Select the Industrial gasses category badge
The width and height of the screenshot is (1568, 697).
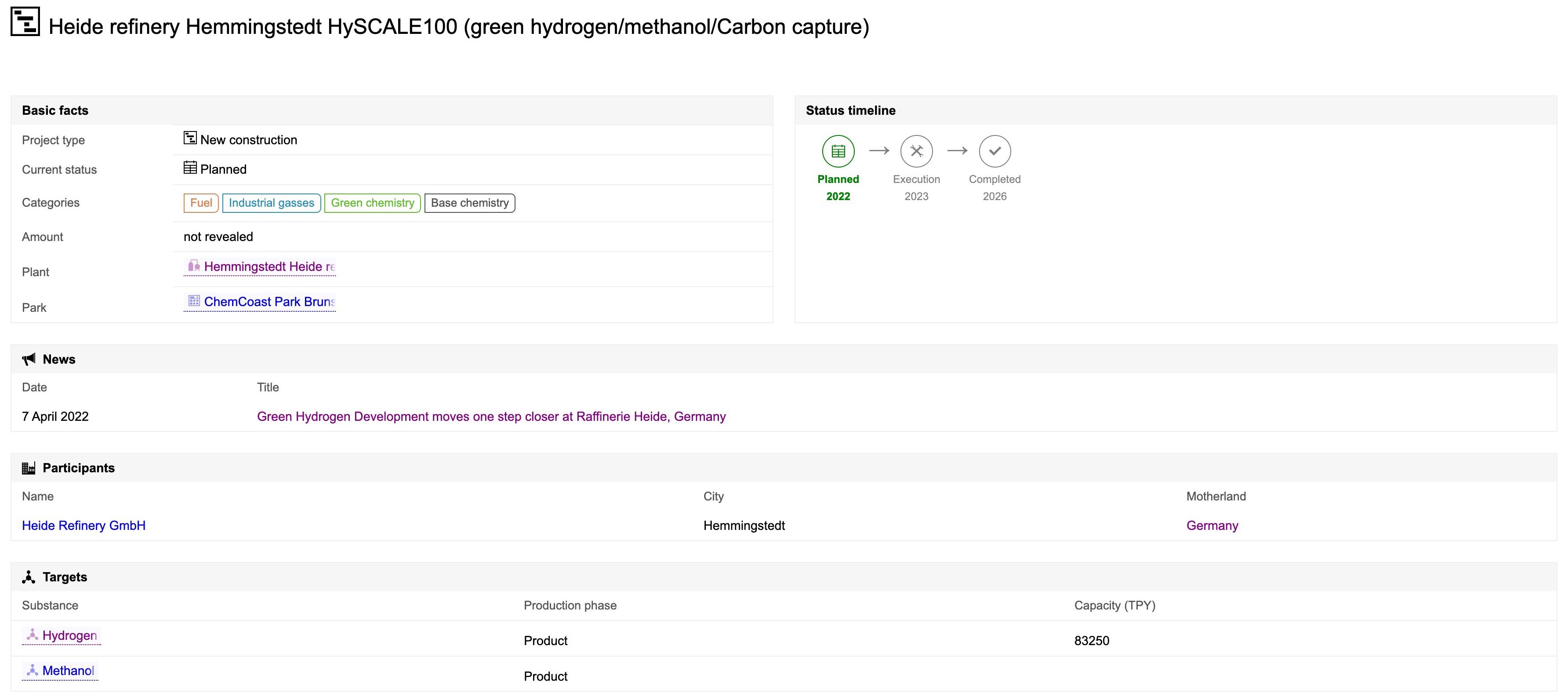point(272,203)
